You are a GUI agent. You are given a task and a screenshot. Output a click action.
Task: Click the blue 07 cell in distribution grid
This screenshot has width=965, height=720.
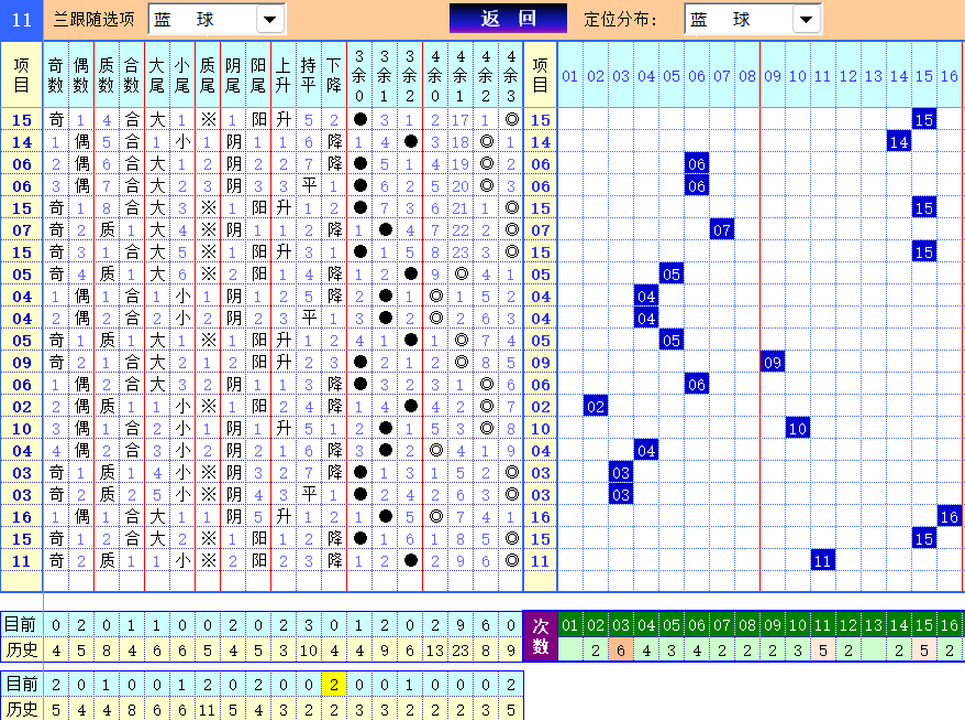(x=722, y=230)
